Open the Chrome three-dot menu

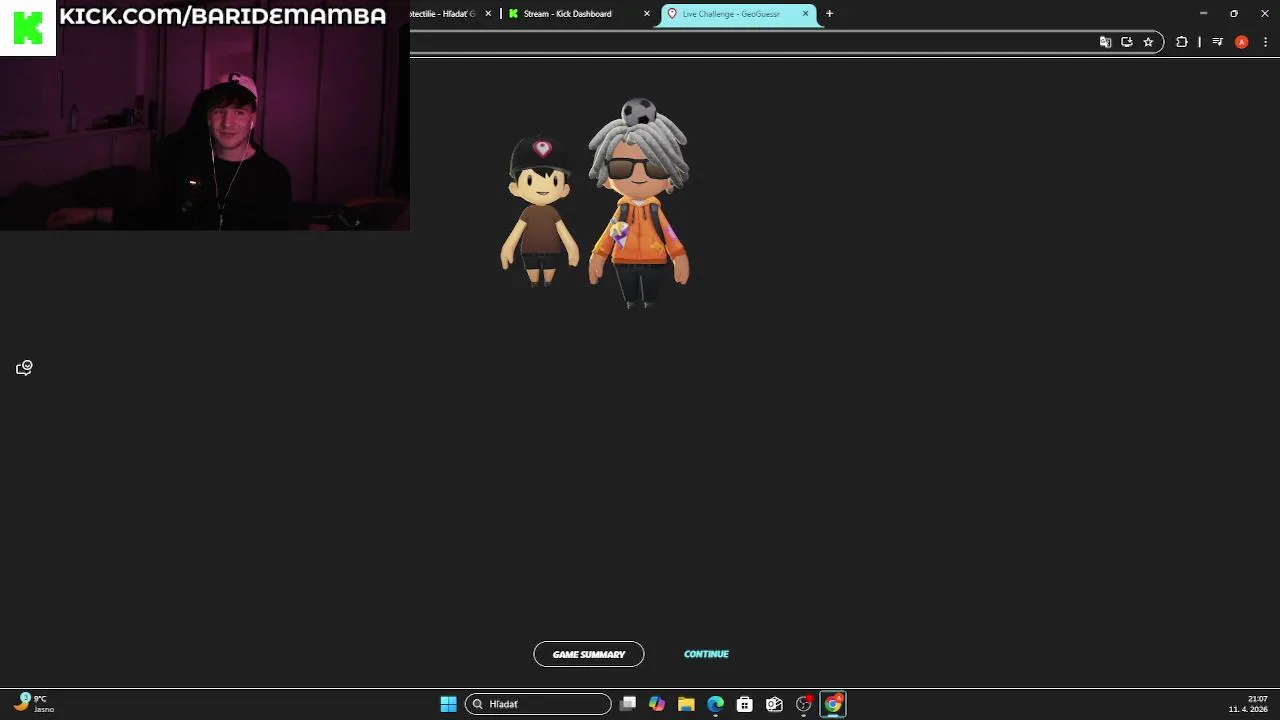pyautogui.click(x=1265, y=42)
